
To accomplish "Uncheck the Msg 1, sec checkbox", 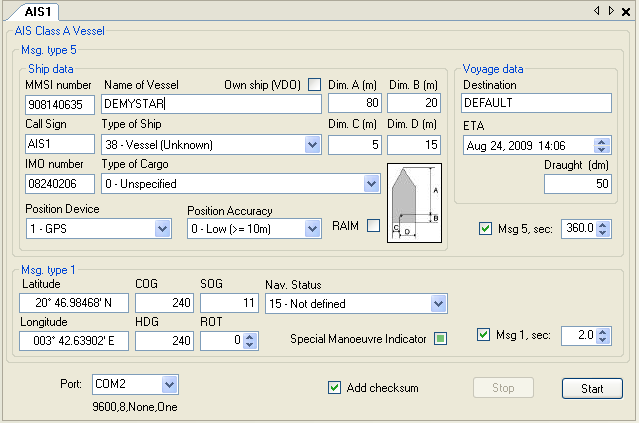I will click(483, 335).
